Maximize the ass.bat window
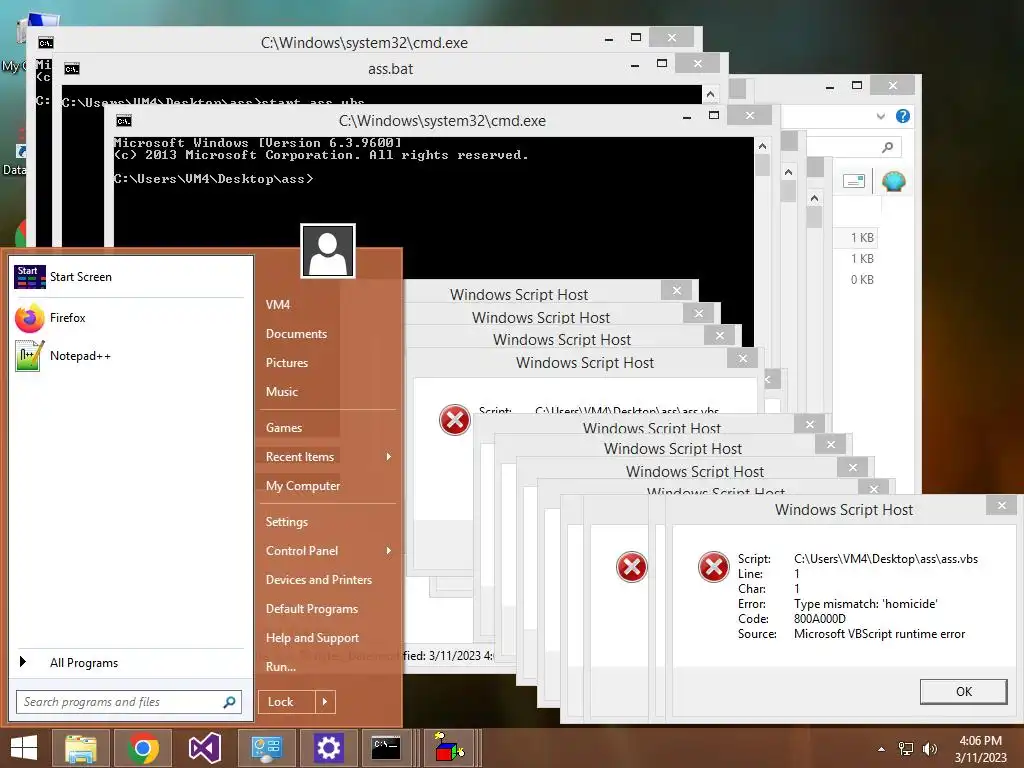Screen dimensions: 1024x768 point(662,63)
